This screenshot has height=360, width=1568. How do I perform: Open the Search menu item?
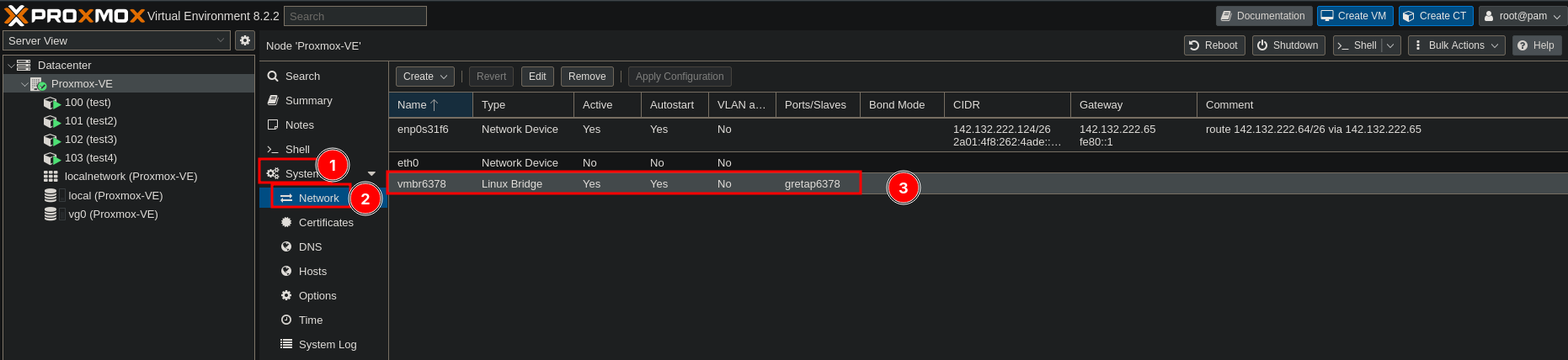tap(323, 77)
